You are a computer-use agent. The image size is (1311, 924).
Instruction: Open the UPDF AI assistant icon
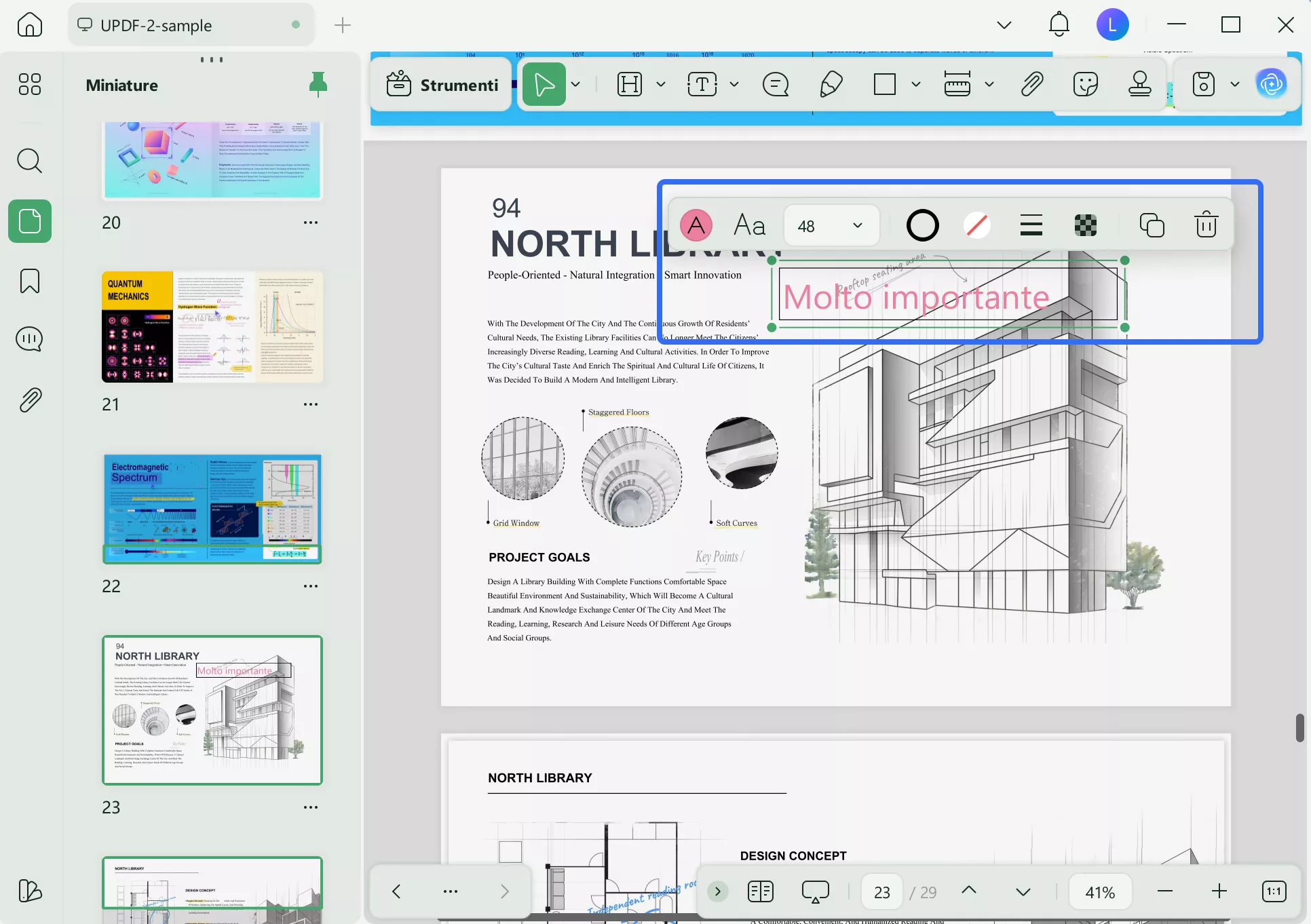pos(1271,84)
